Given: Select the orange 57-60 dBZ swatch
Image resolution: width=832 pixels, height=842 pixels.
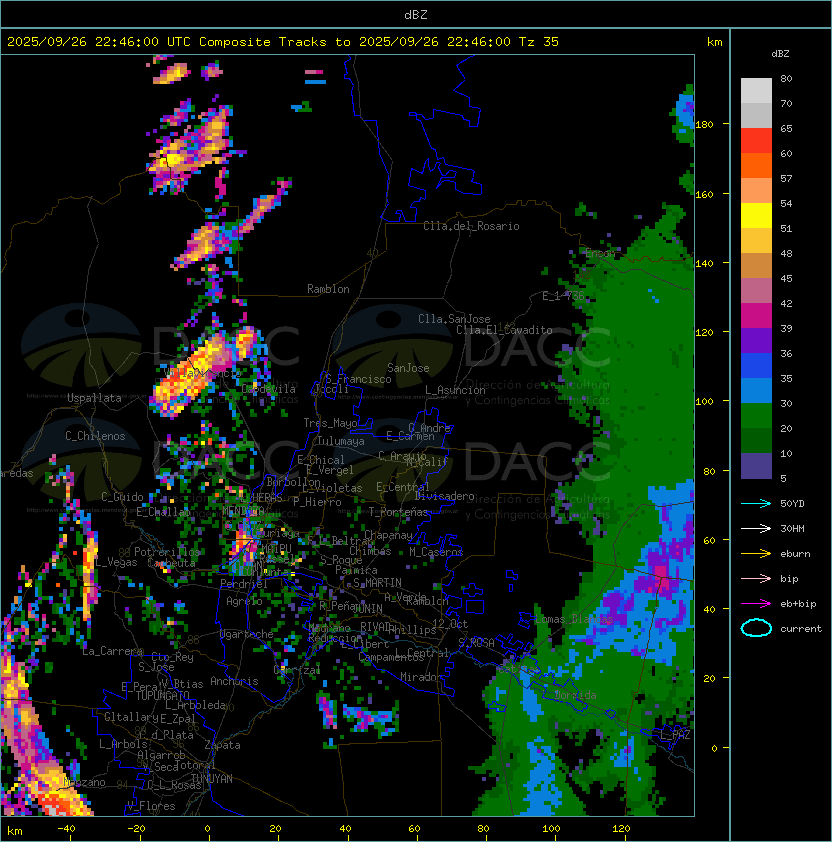Looking at the screenshot, I should coord(756,165).
